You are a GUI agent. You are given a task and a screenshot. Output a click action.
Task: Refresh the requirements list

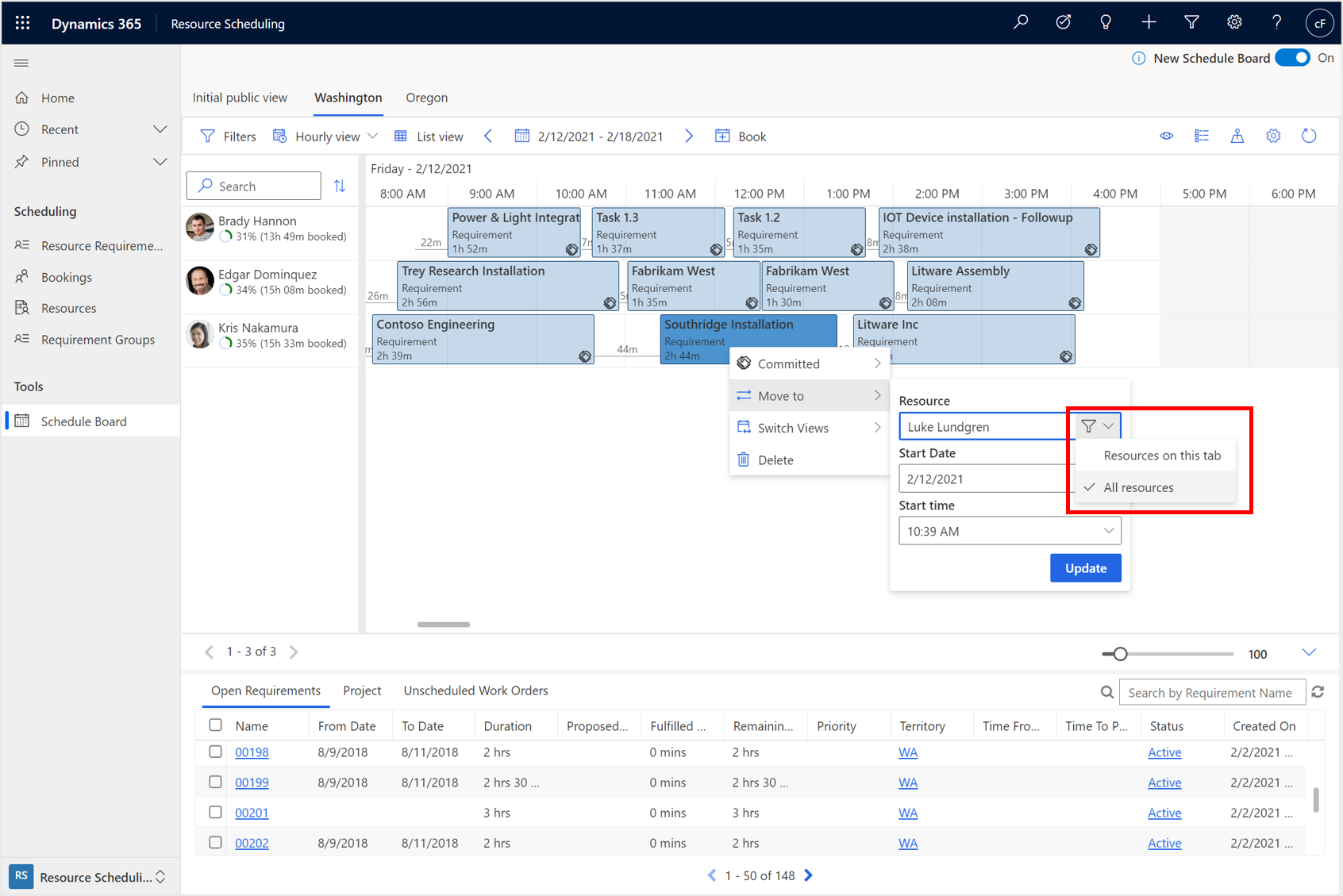click(x=1318, y=692)
